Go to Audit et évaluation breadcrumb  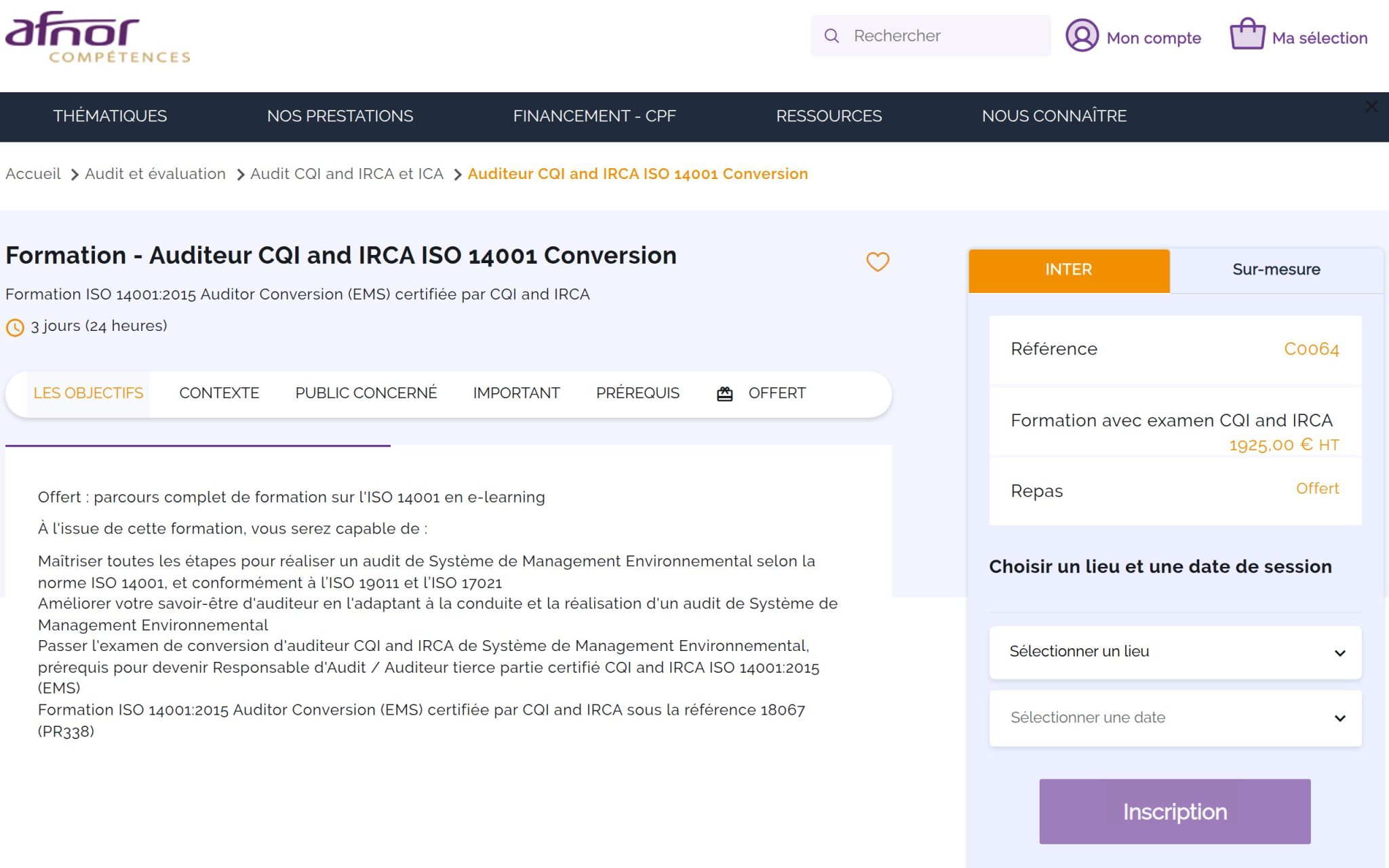coord(155,174)
